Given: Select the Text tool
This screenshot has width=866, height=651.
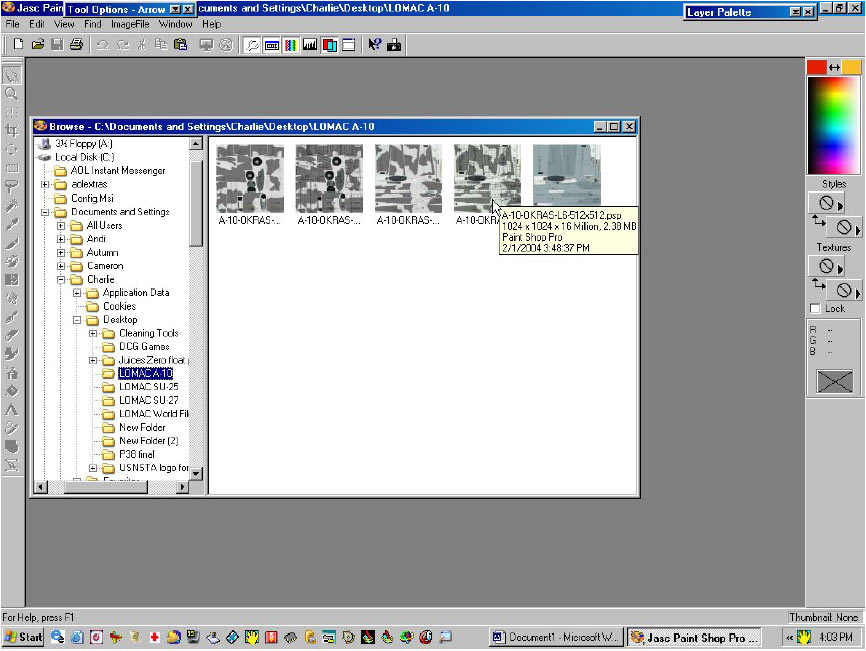Looking at the screenshot, I should tap(12, 410).
